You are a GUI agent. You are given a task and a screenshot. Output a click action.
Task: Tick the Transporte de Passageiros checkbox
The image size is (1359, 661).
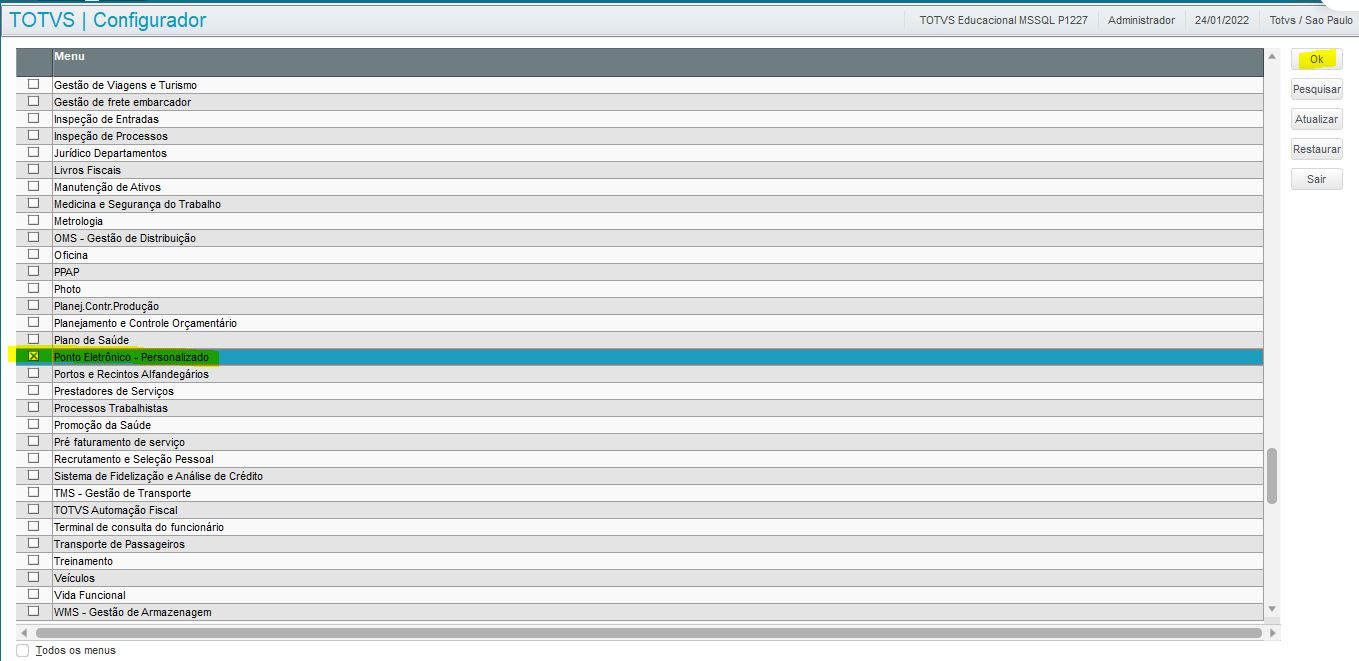[x=33, y=543]
